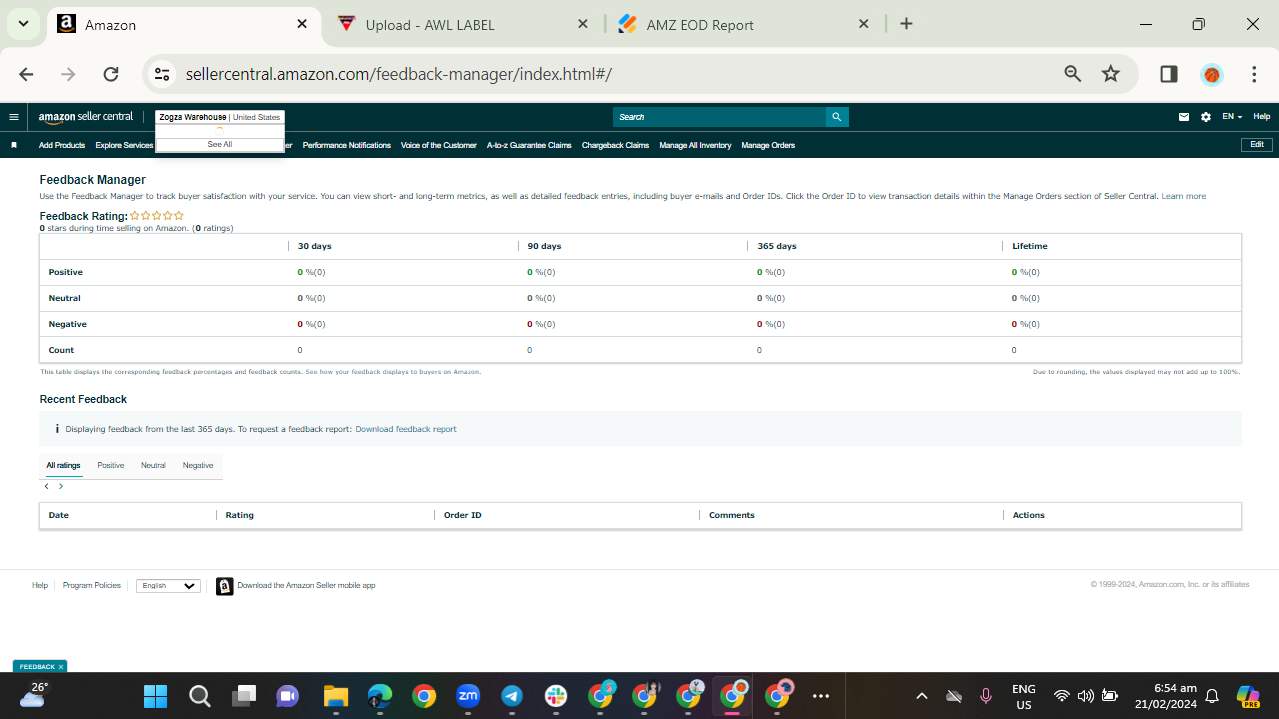Click Download the Amazon Seller mobile app
1279x719 pixels.
click(306, 586)
